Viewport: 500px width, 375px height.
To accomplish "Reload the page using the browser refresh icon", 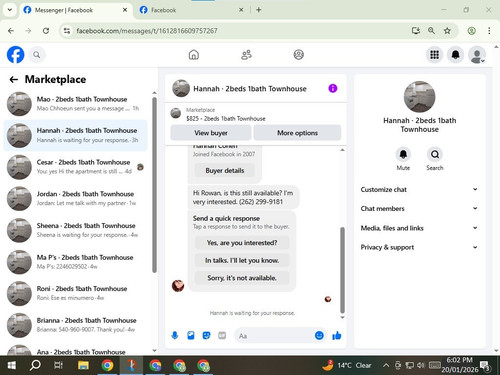I will click(x=46, y=31).
